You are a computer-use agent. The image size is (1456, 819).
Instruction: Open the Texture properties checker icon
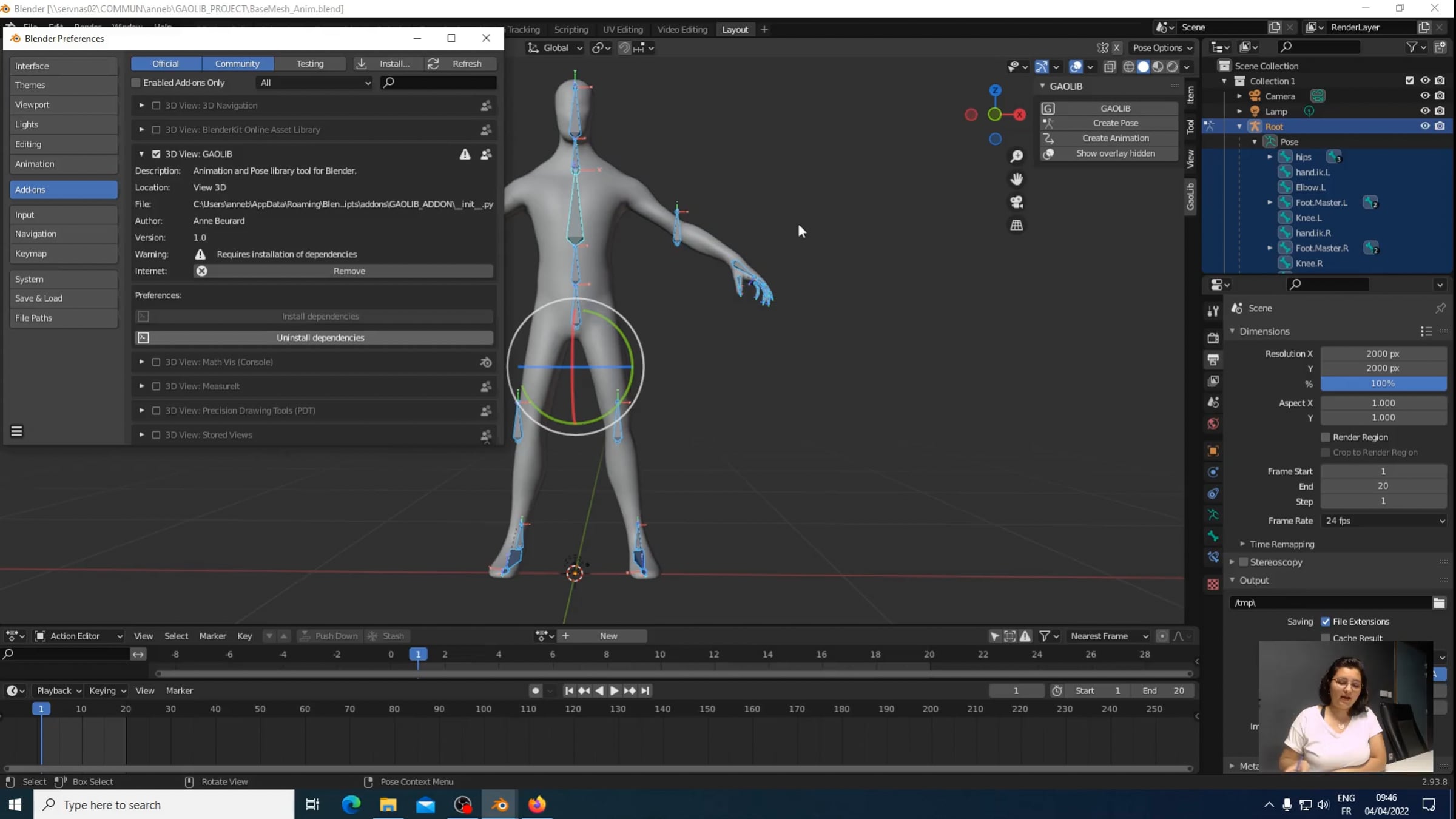click(x=1213, y=584)
